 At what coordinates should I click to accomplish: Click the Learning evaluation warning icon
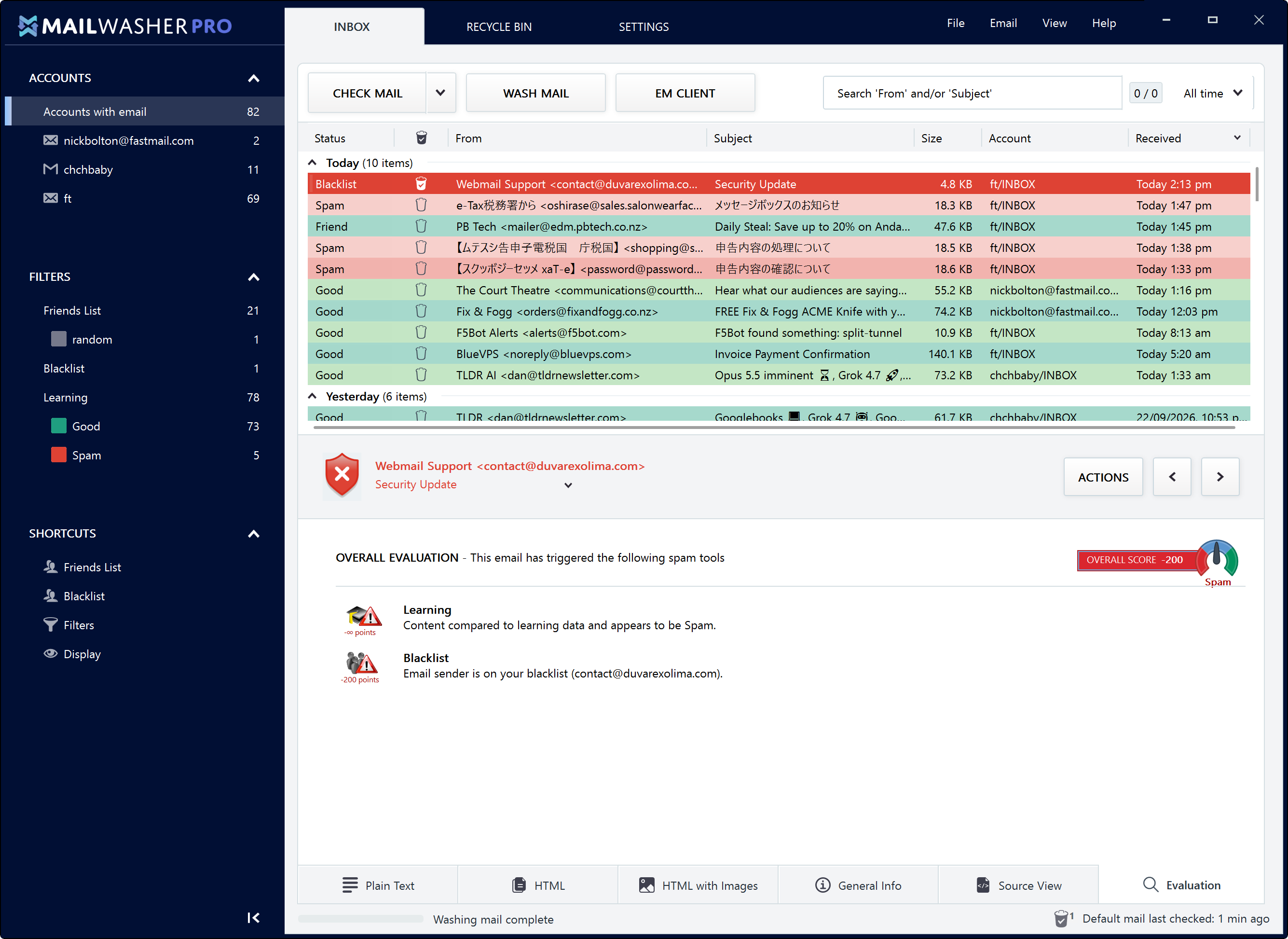pyautogui.click(x=364, y=616)
